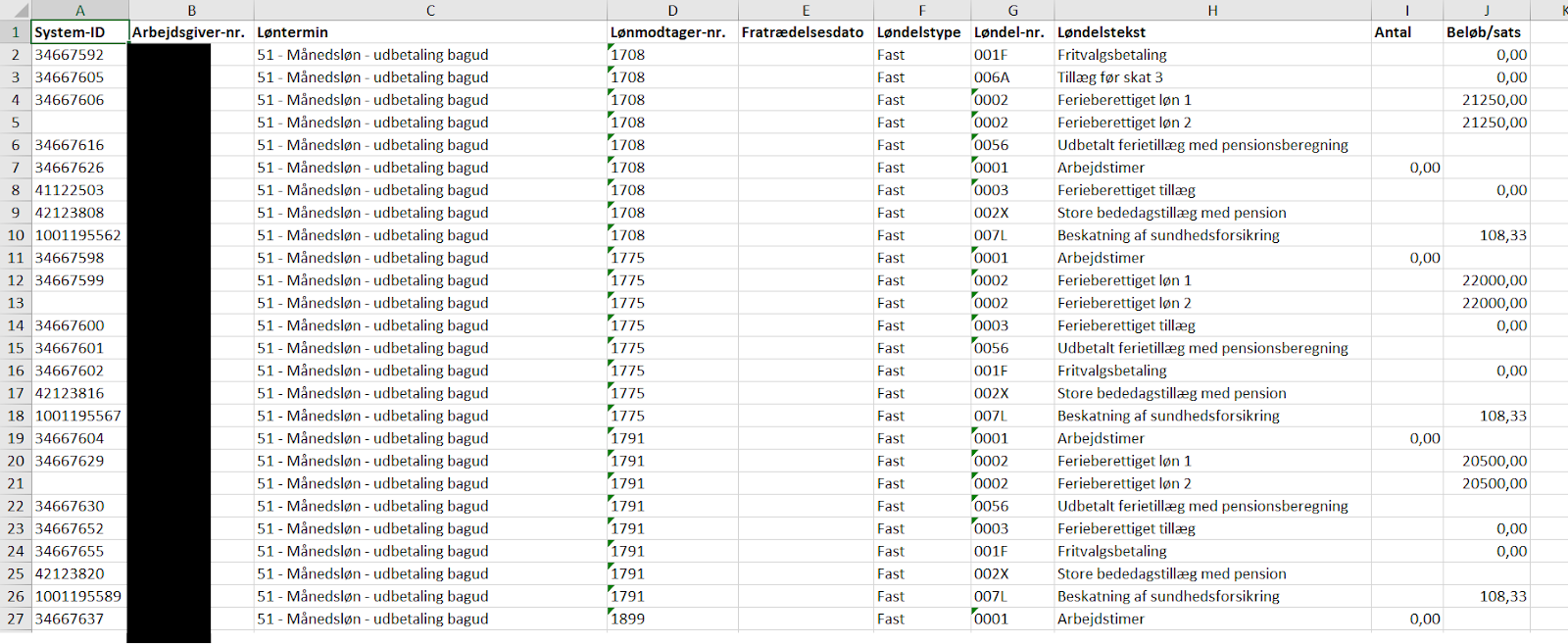Viewport: 1568px width, 644px height.
Task: Click Ferieberettiget løn 2 in row 13
Action: tap(1212, 303)
